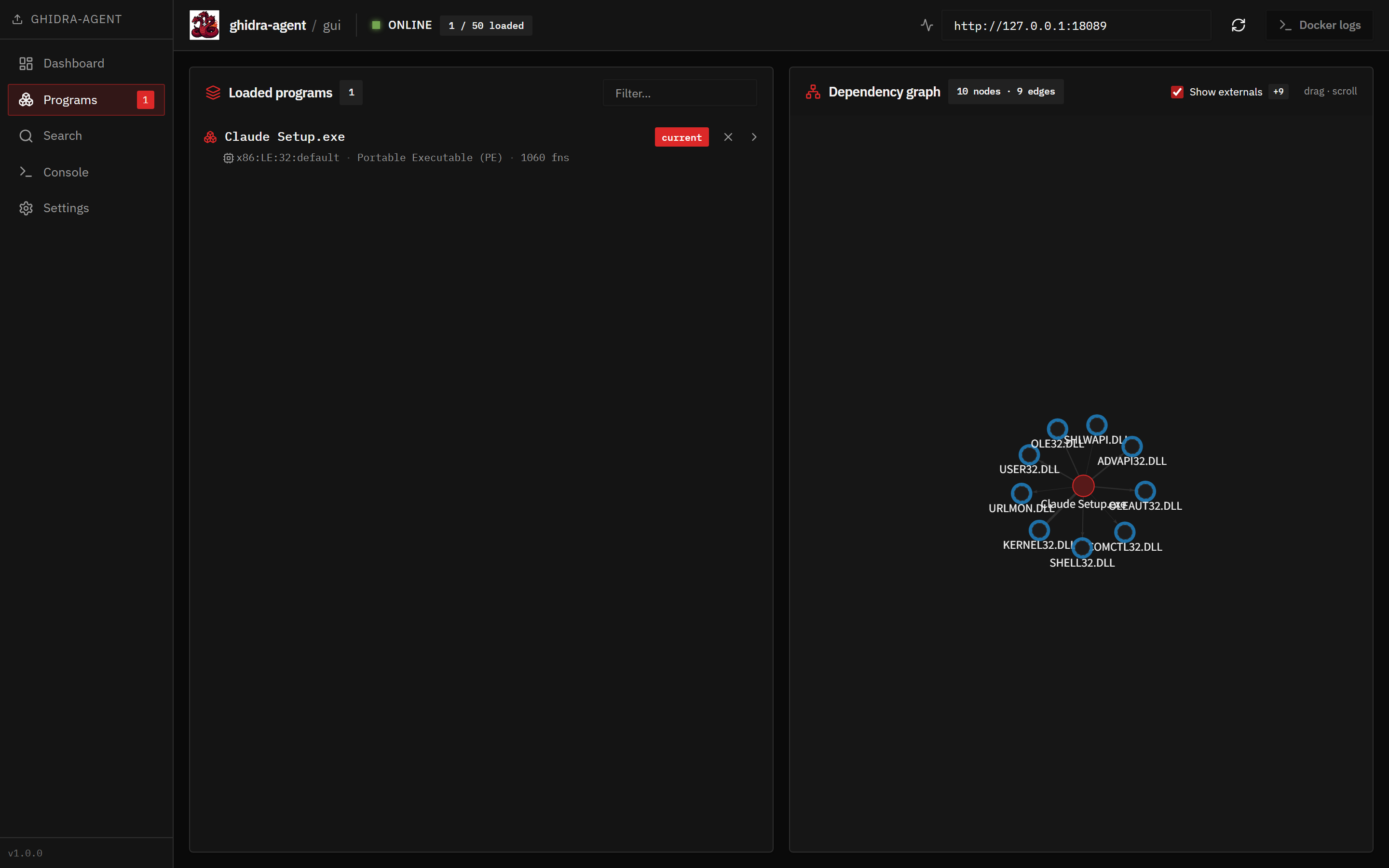Click the refresh connection icon
Image resolution: width=1389 pixels, height=868 pixels.
tap(1238, 25)
